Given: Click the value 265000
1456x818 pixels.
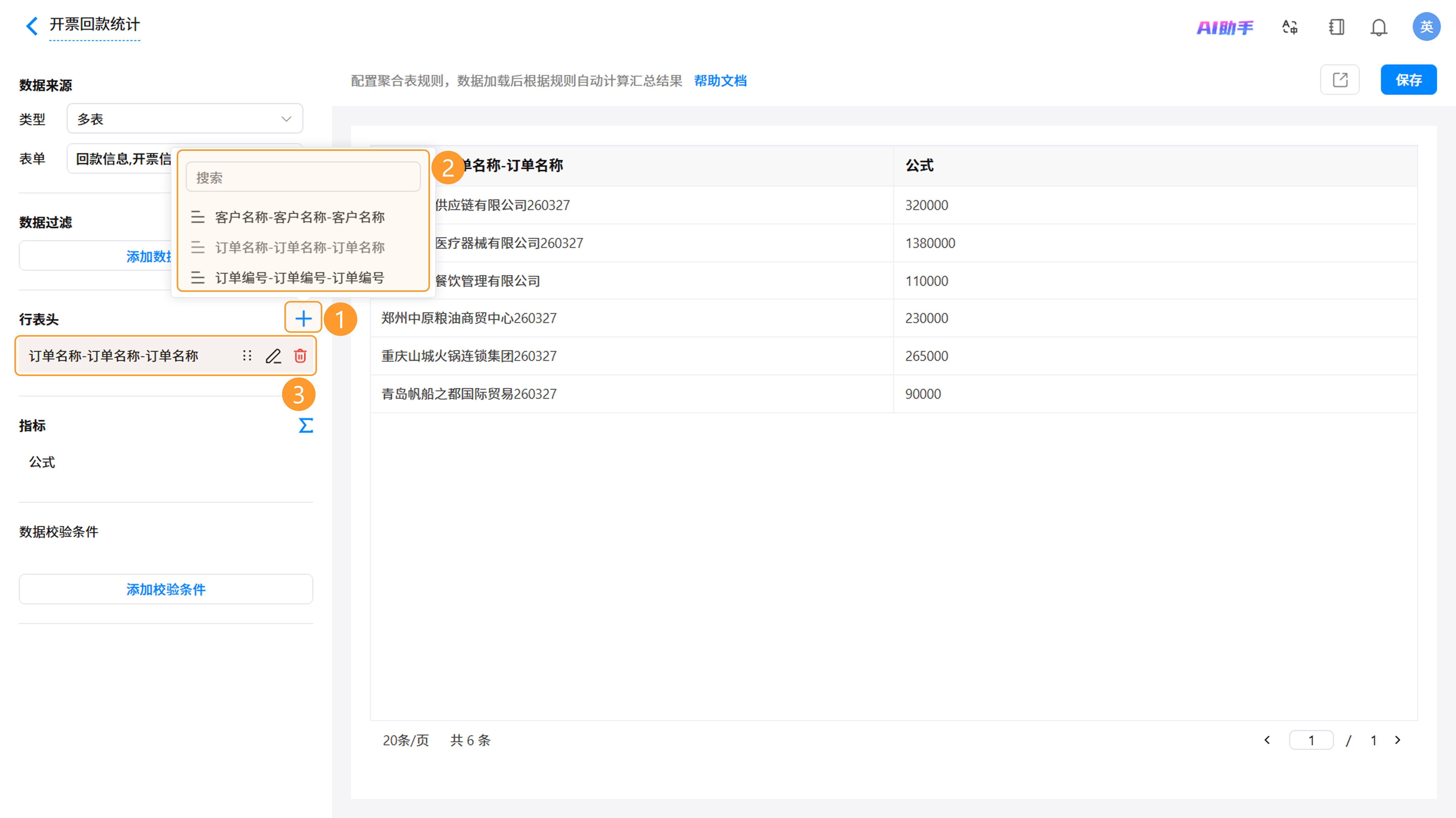Looking at the screenshot, I should point(926,356).
